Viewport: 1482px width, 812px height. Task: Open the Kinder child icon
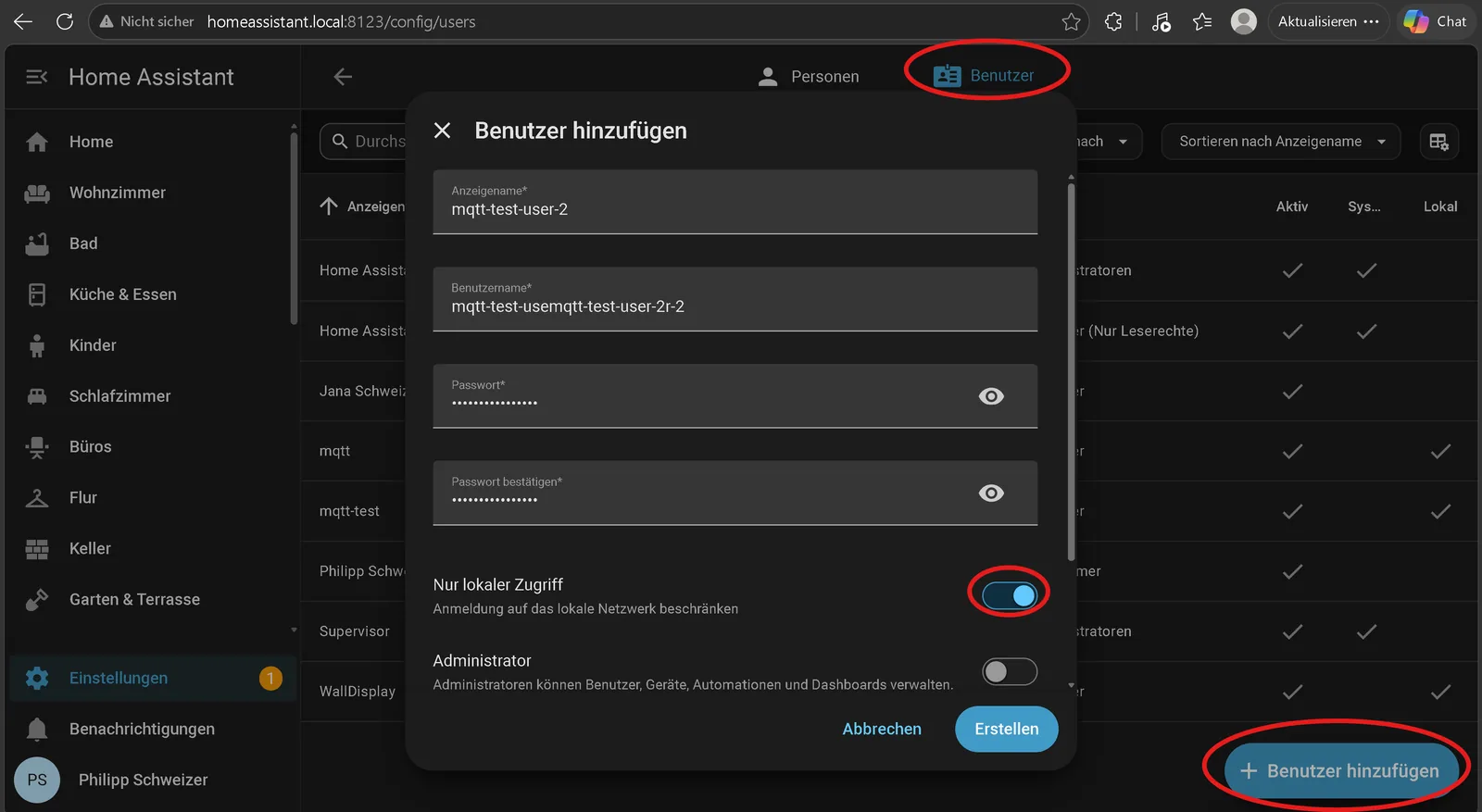[x=37, y=345]
